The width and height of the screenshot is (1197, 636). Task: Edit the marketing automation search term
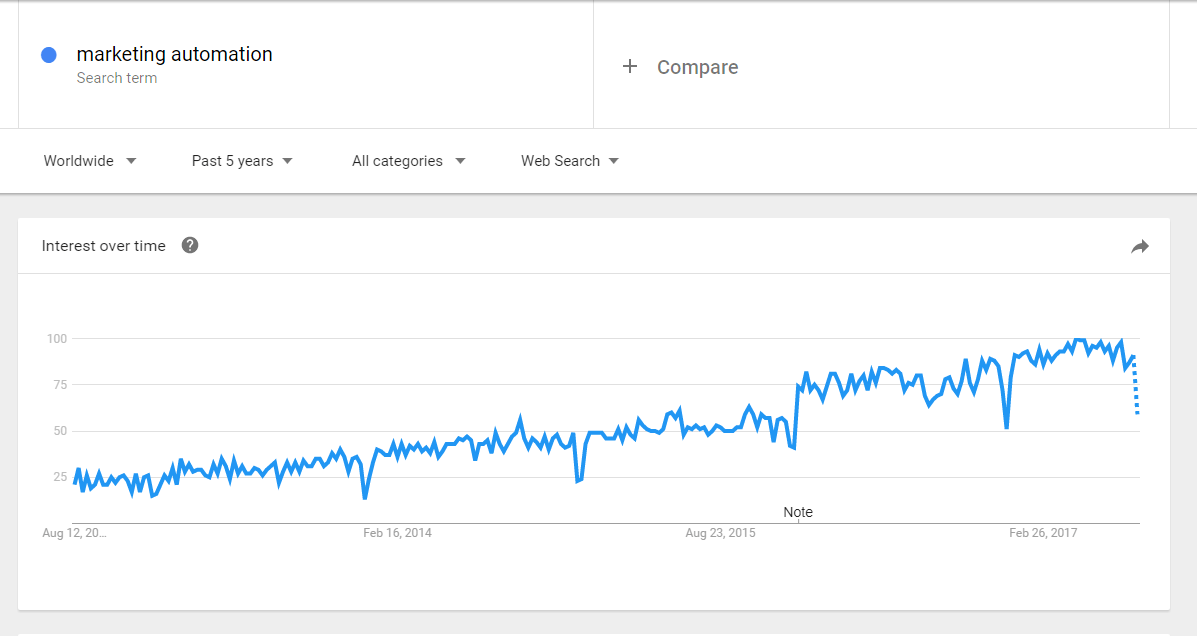tap(174, 54)
